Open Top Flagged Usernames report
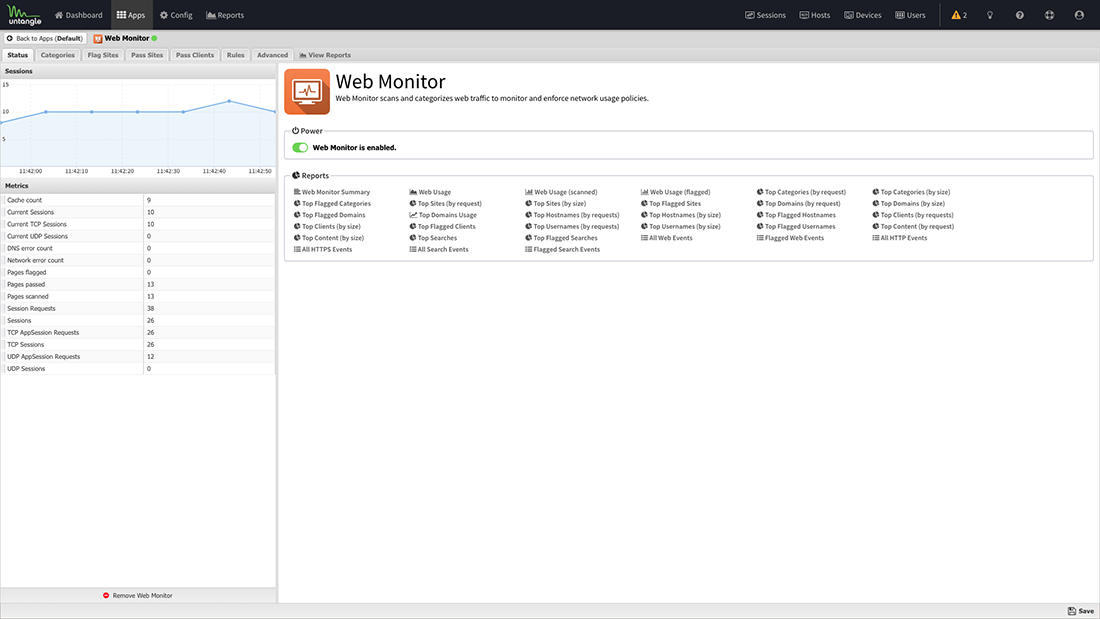 coord(796,227)
